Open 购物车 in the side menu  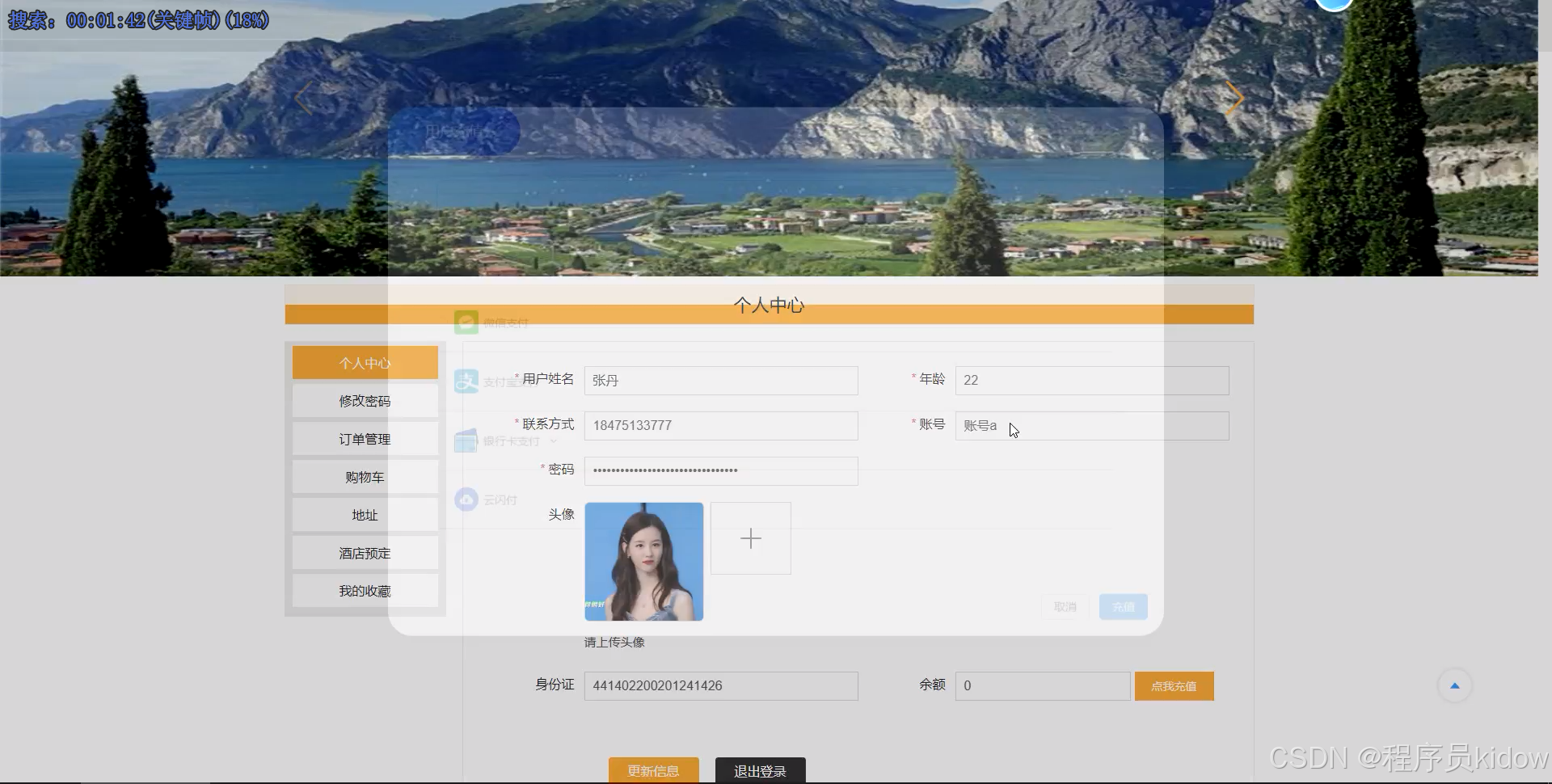pyautogui.click(x=365, y=477)
